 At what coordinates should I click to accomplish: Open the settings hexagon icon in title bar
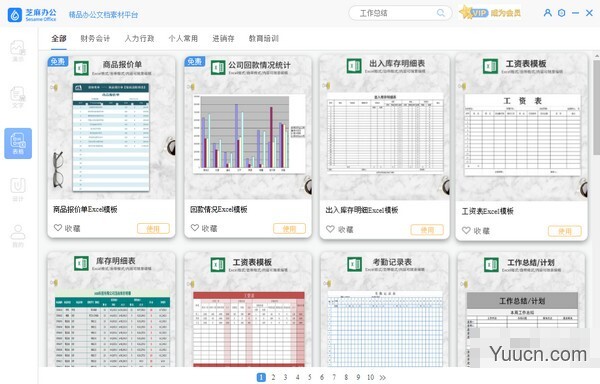point(561,13)
